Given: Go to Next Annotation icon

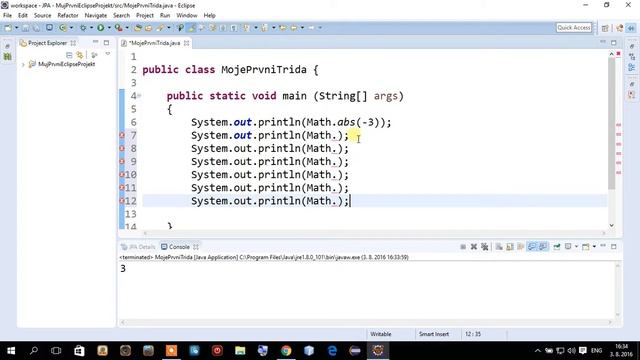Looking at the screenshot, I should [x=246, y=28].
